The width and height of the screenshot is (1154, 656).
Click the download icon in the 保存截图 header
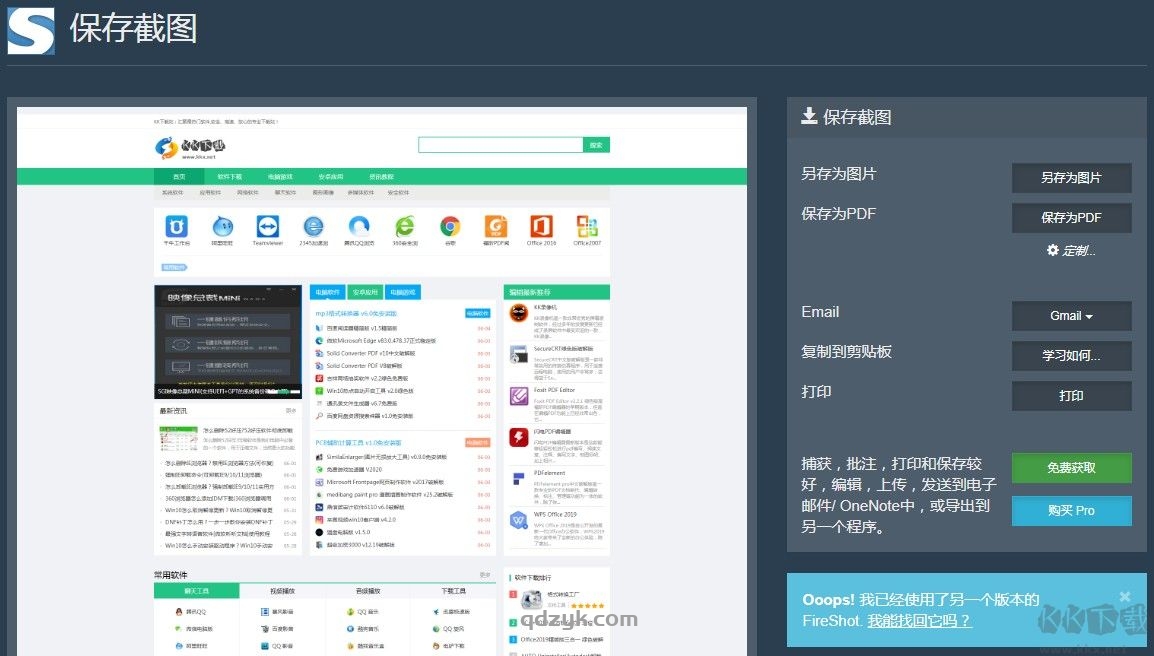(809, 117)
